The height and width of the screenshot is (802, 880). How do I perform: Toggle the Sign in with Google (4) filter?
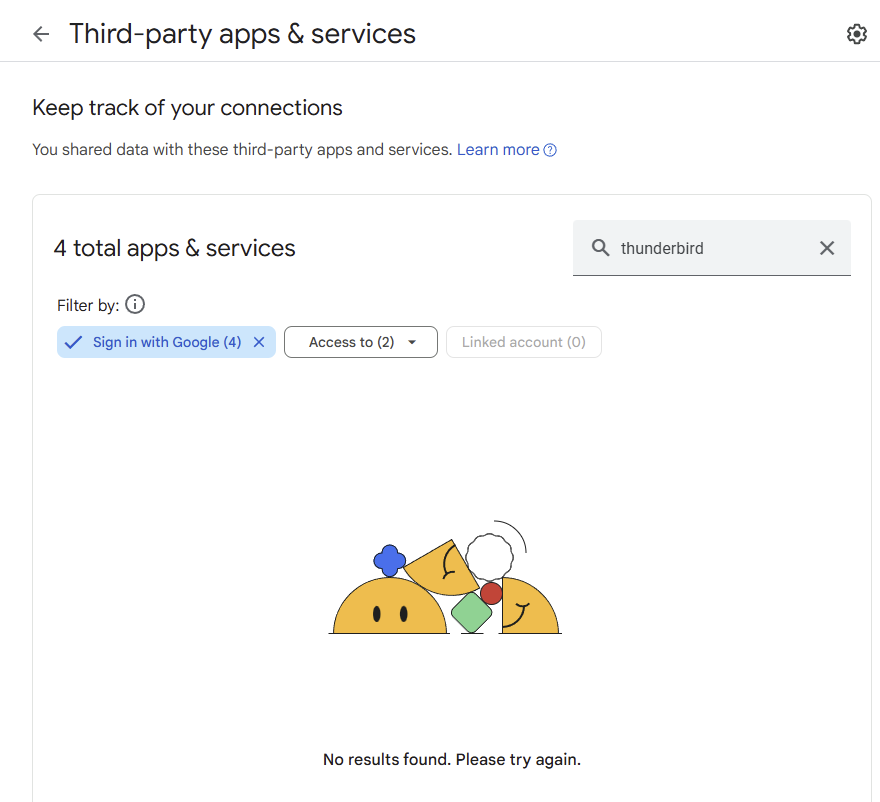(x=166, y=342)
